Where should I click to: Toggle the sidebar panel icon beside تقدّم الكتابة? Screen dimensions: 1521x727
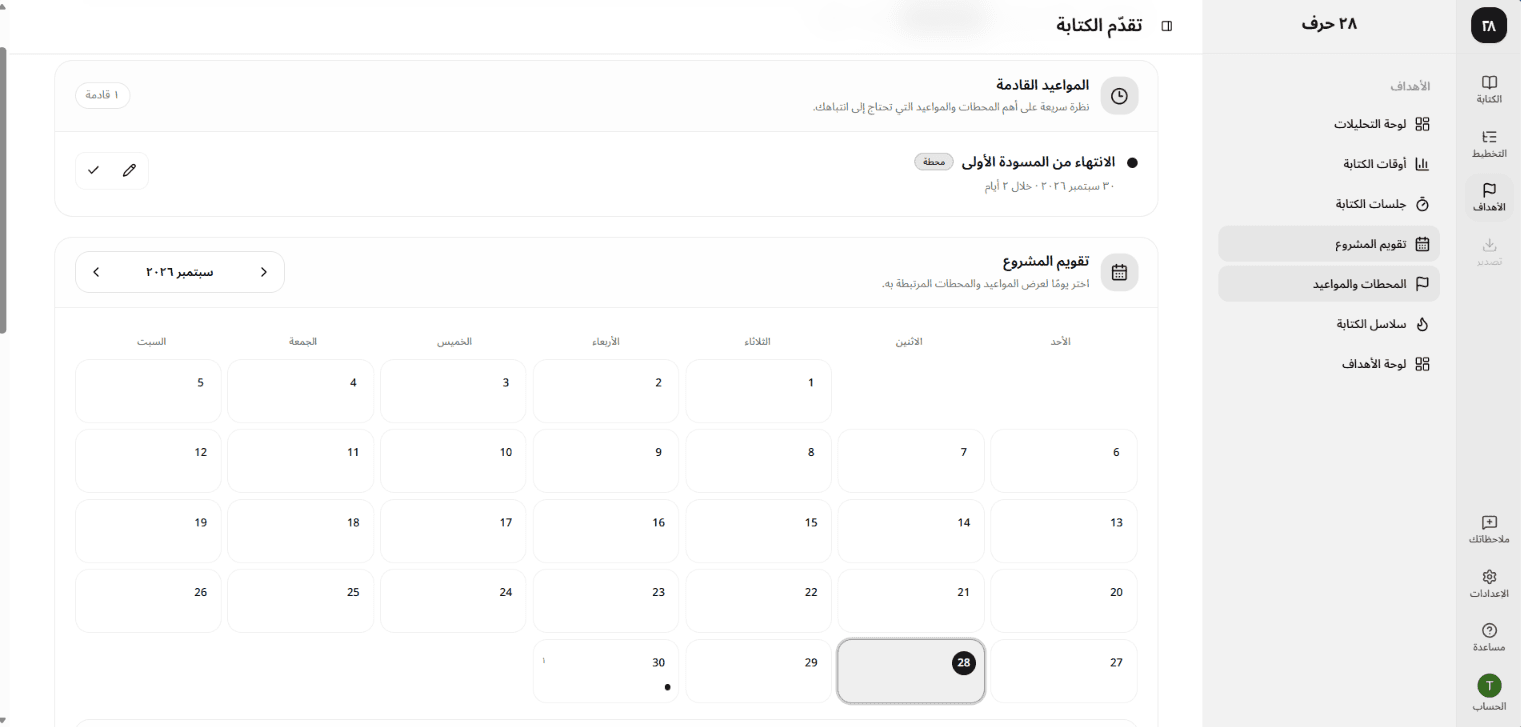(x=1166, y=26)
